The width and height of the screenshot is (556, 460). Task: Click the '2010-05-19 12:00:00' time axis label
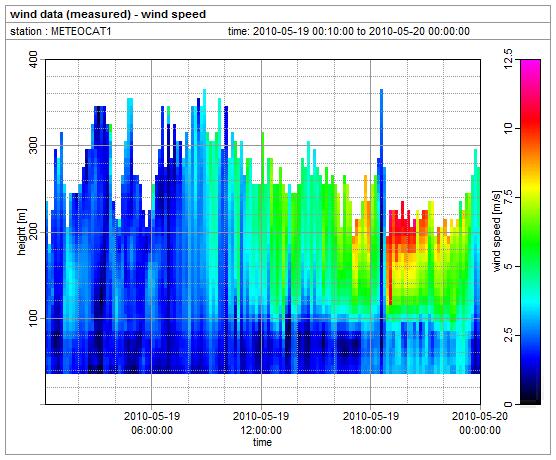point(261,423)
